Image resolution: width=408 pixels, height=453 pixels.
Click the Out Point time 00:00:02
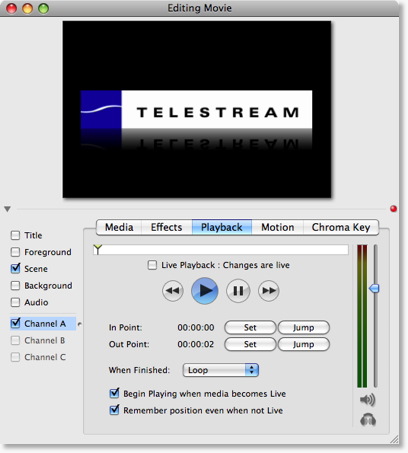196,344
